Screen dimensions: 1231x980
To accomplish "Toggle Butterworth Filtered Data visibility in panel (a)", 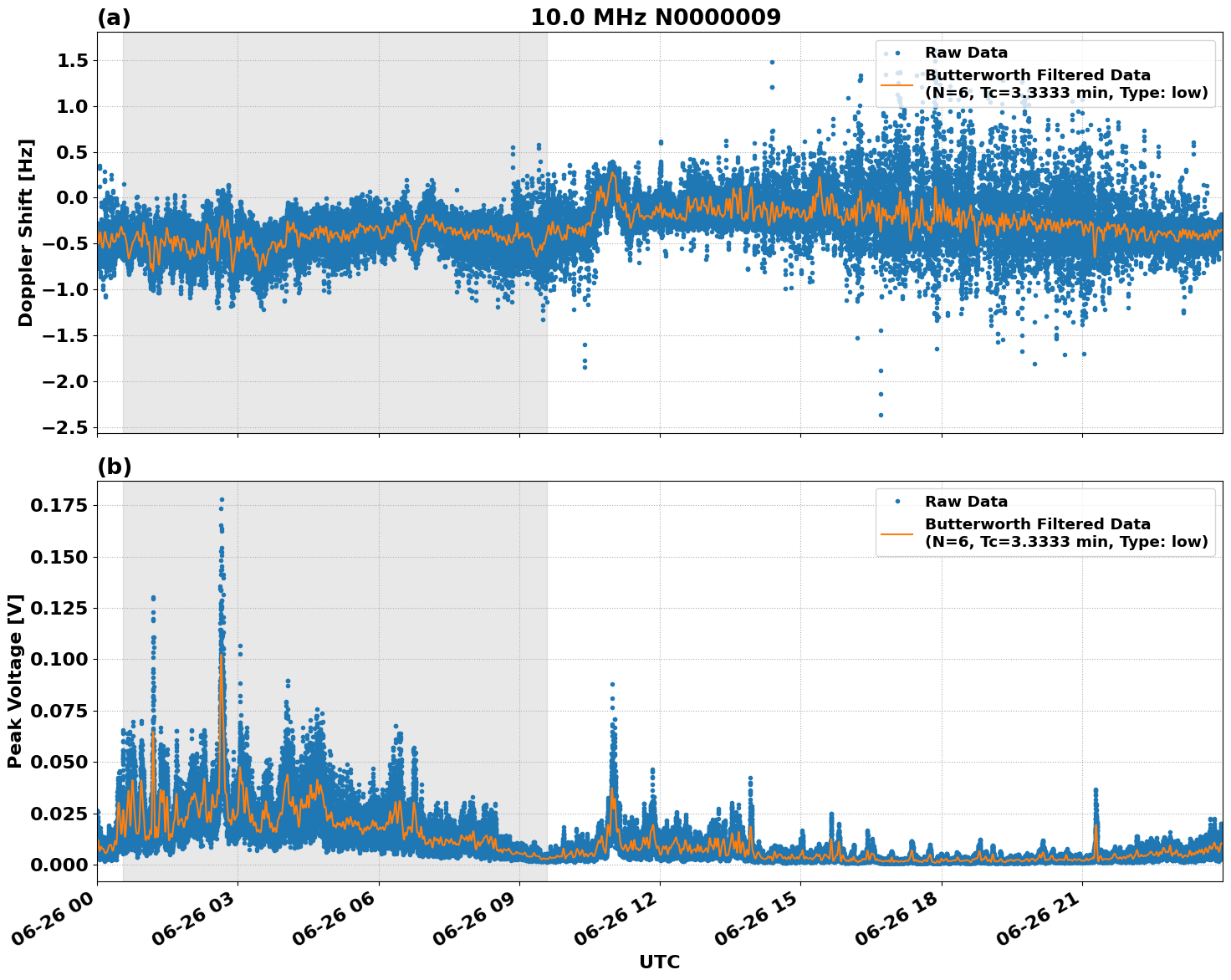I will (x=1037, y=75).
